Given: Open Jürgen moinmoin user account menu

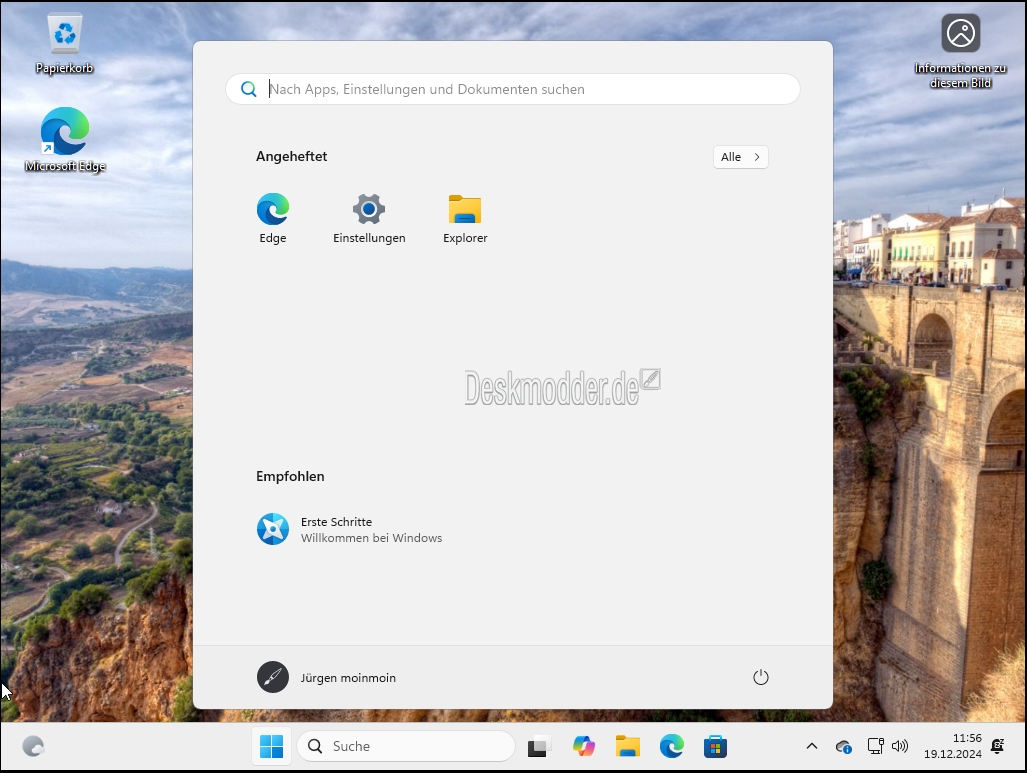Looking at the screenshot, I should pyautogui.click(x=326, y=677).
